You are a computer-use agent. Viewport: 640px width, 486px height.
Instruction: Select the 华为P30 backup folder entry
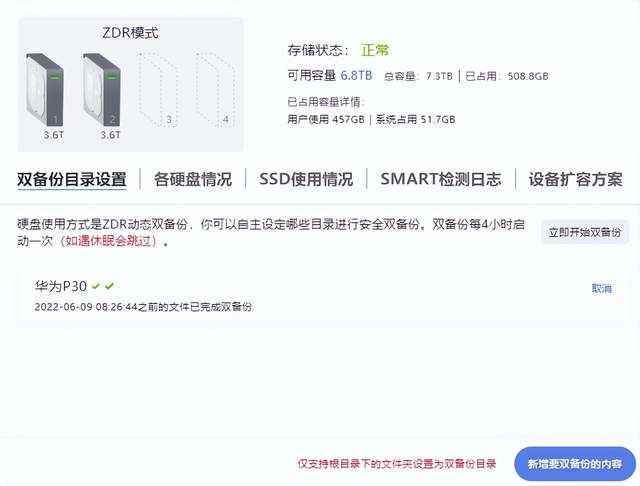click(320, 296)
